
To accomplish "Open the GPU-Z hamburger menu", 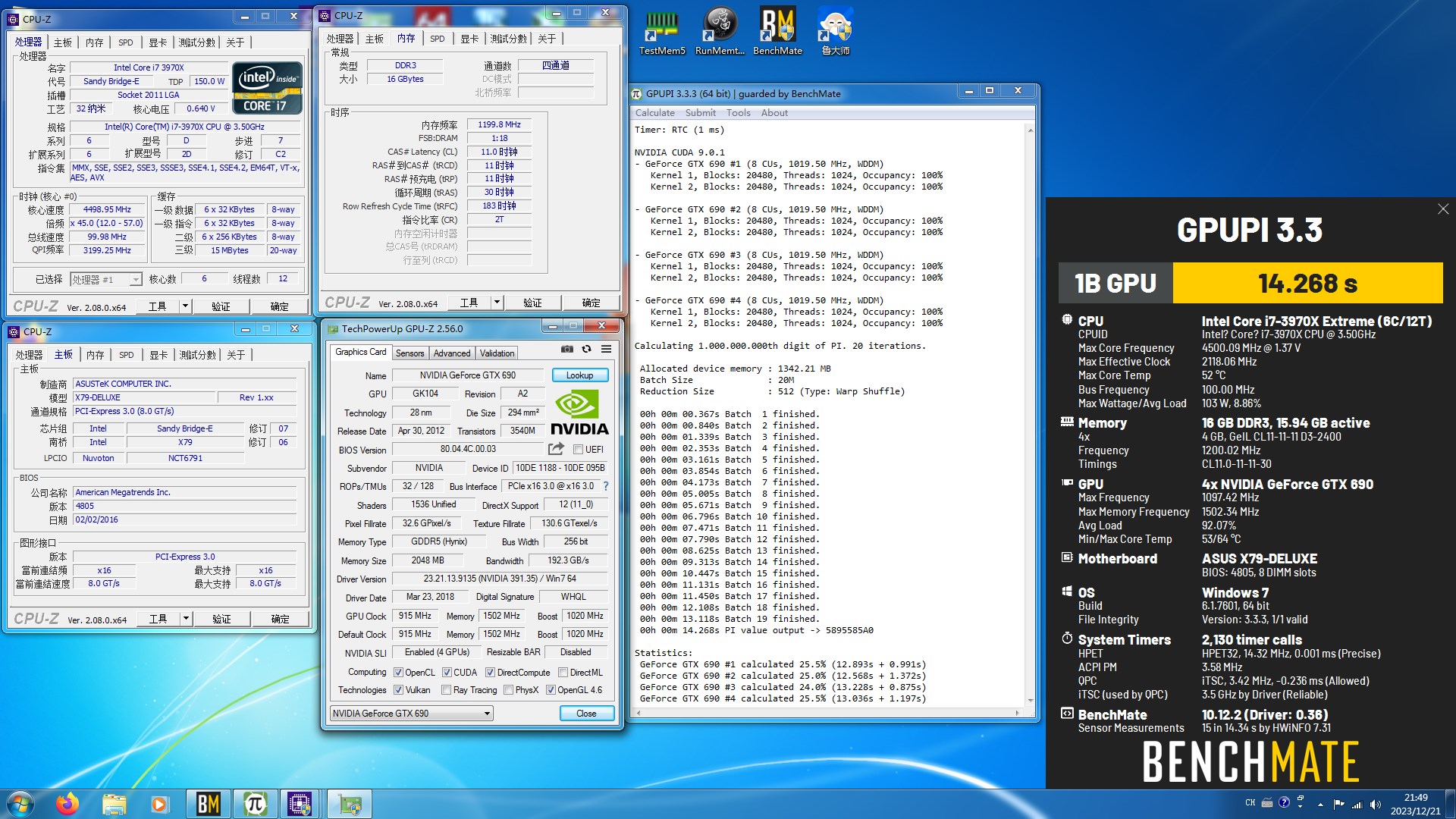I will point(606,350).
